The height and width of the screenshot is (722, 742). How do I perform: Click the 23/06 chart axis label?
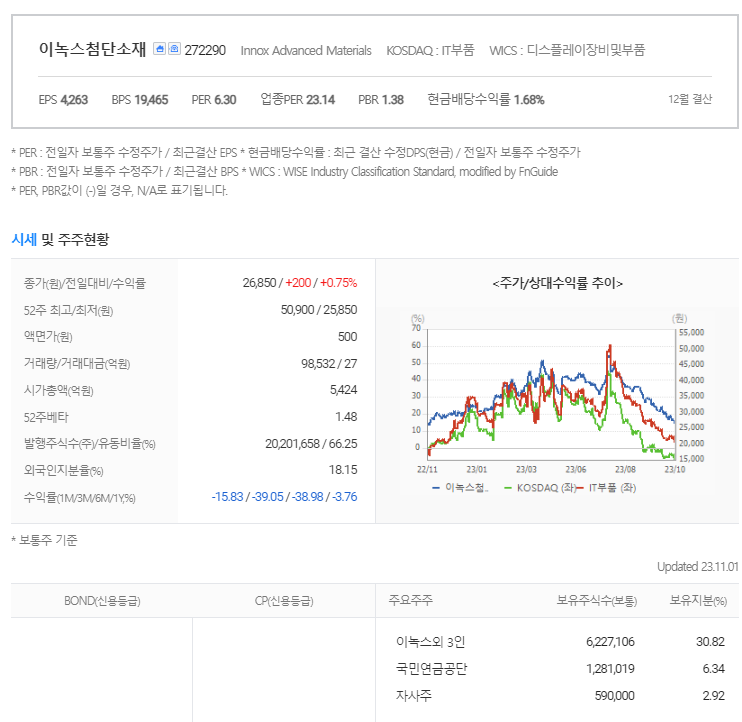(575, 469)
